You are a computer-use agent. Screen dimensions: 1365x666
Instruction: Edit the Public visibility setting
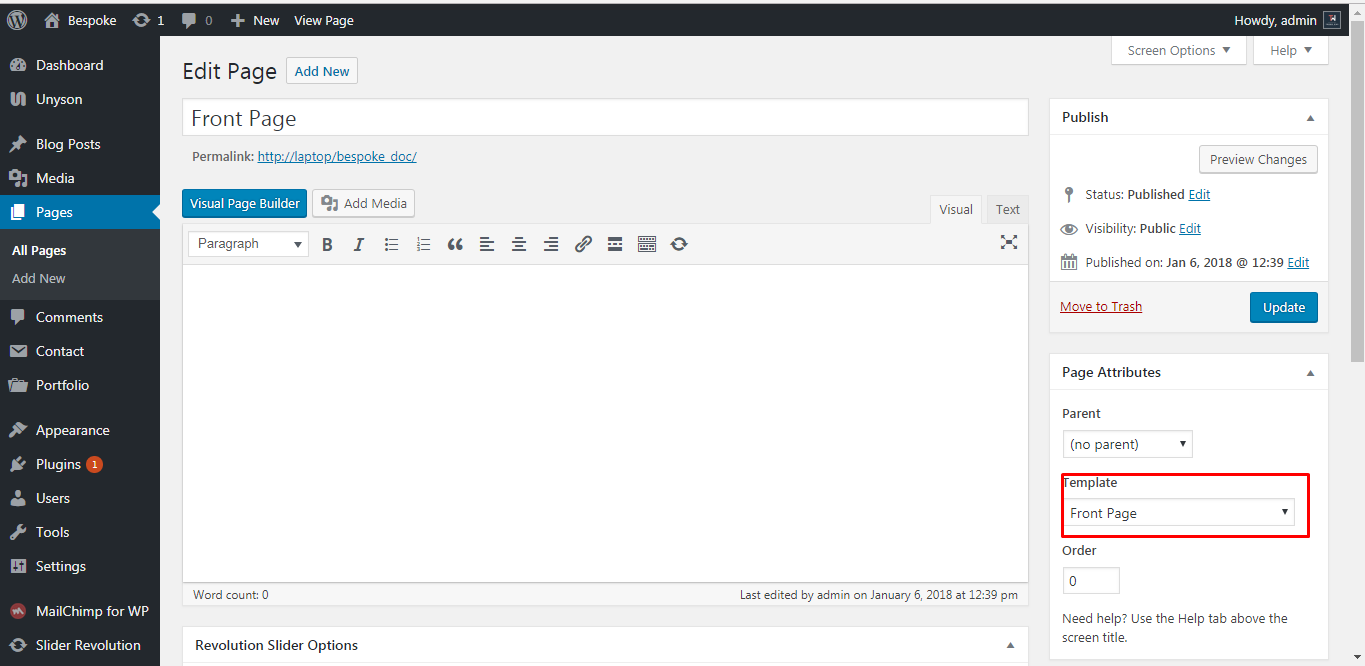click(1190, 229)
